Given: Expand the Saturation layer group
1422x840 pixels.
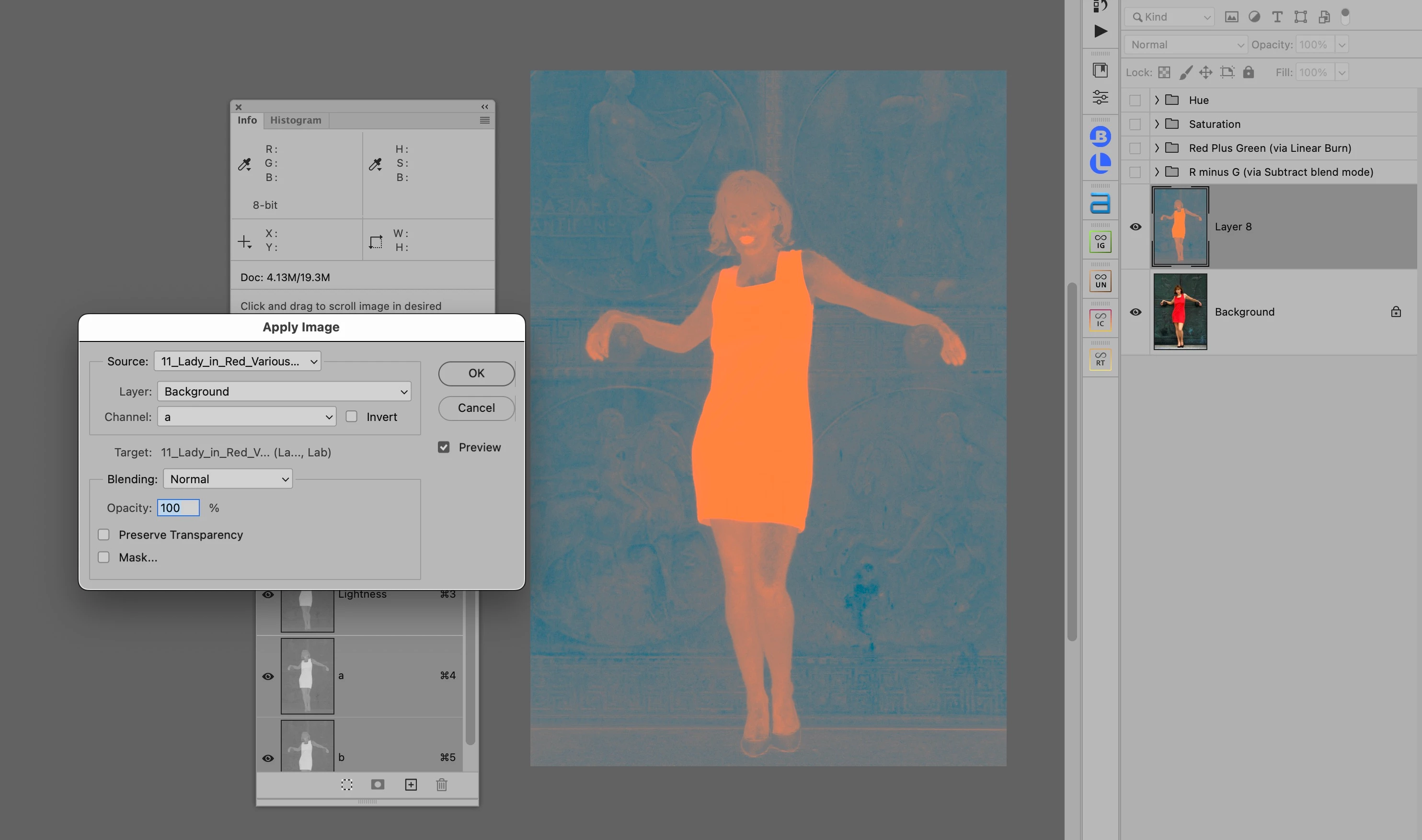Looking at the screenshot, I should pyautogui.click(x=1157, y=124).
